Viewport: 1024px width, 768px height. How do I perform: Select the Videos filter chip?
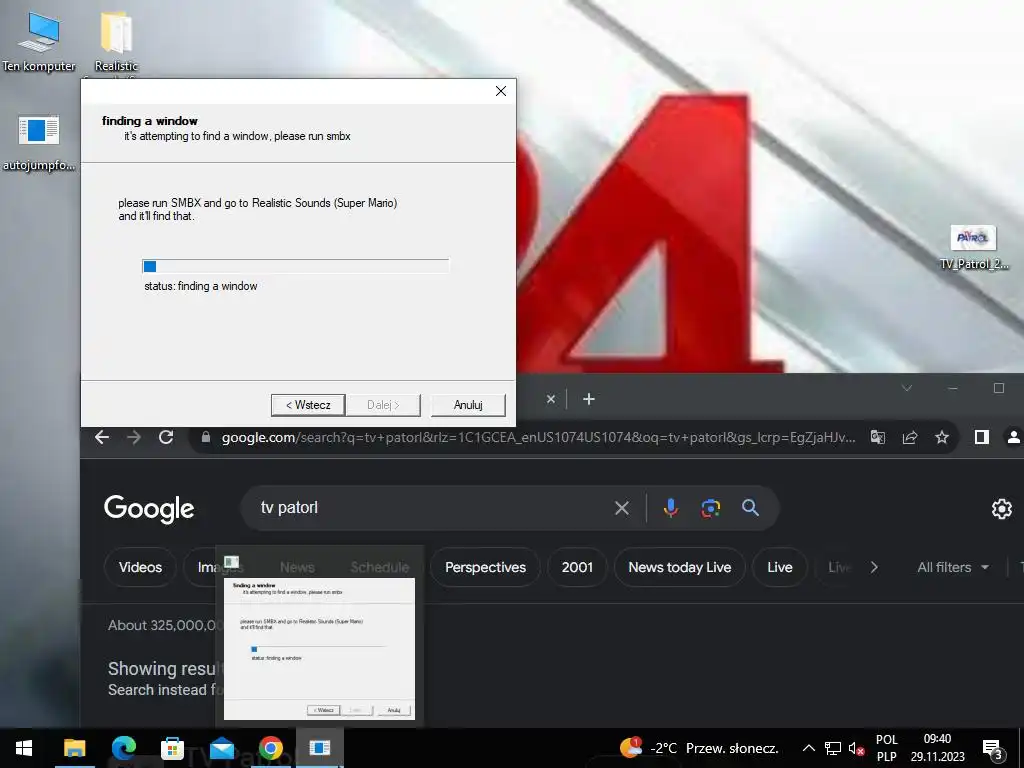pyautogui.click(x=140, y=567)
